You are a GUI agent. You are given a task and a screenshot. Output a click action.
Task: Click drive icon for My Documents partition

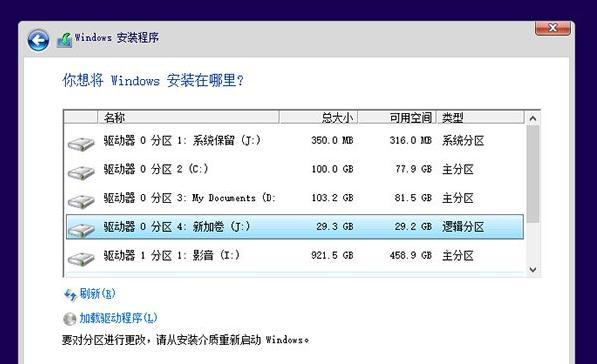[81, 201]
